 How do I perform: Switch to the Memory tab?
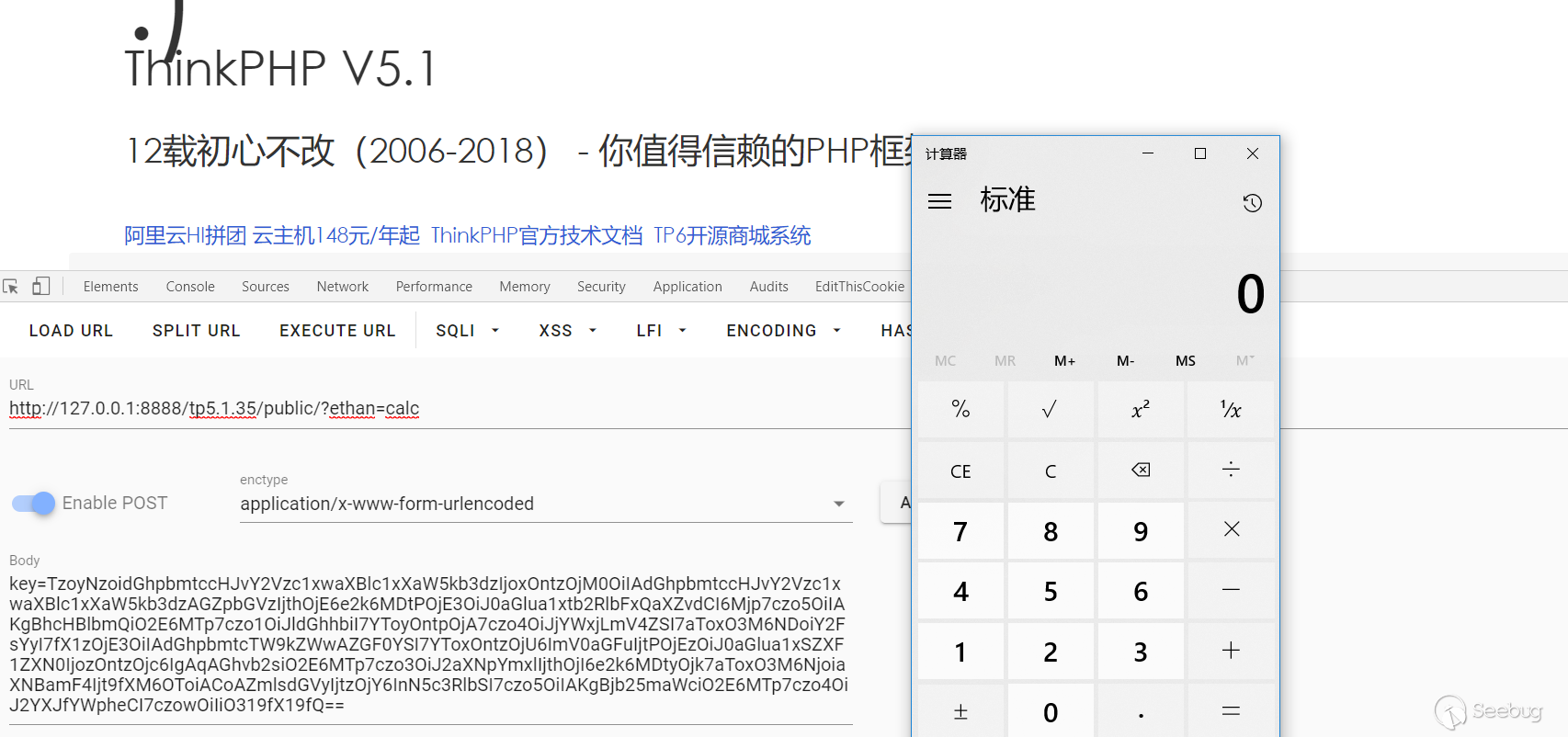click(x=525, y=287)
